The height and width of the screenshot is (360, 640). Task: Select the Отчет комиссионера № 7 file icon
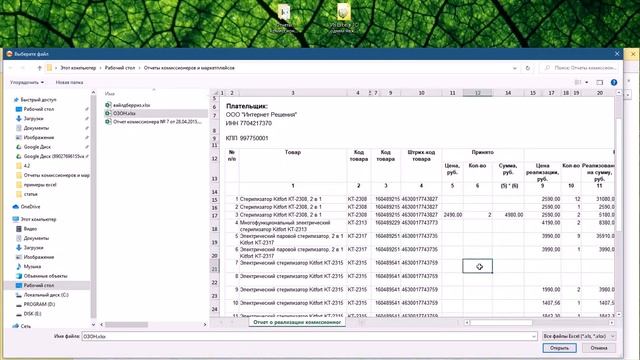[x=108, y=122]
